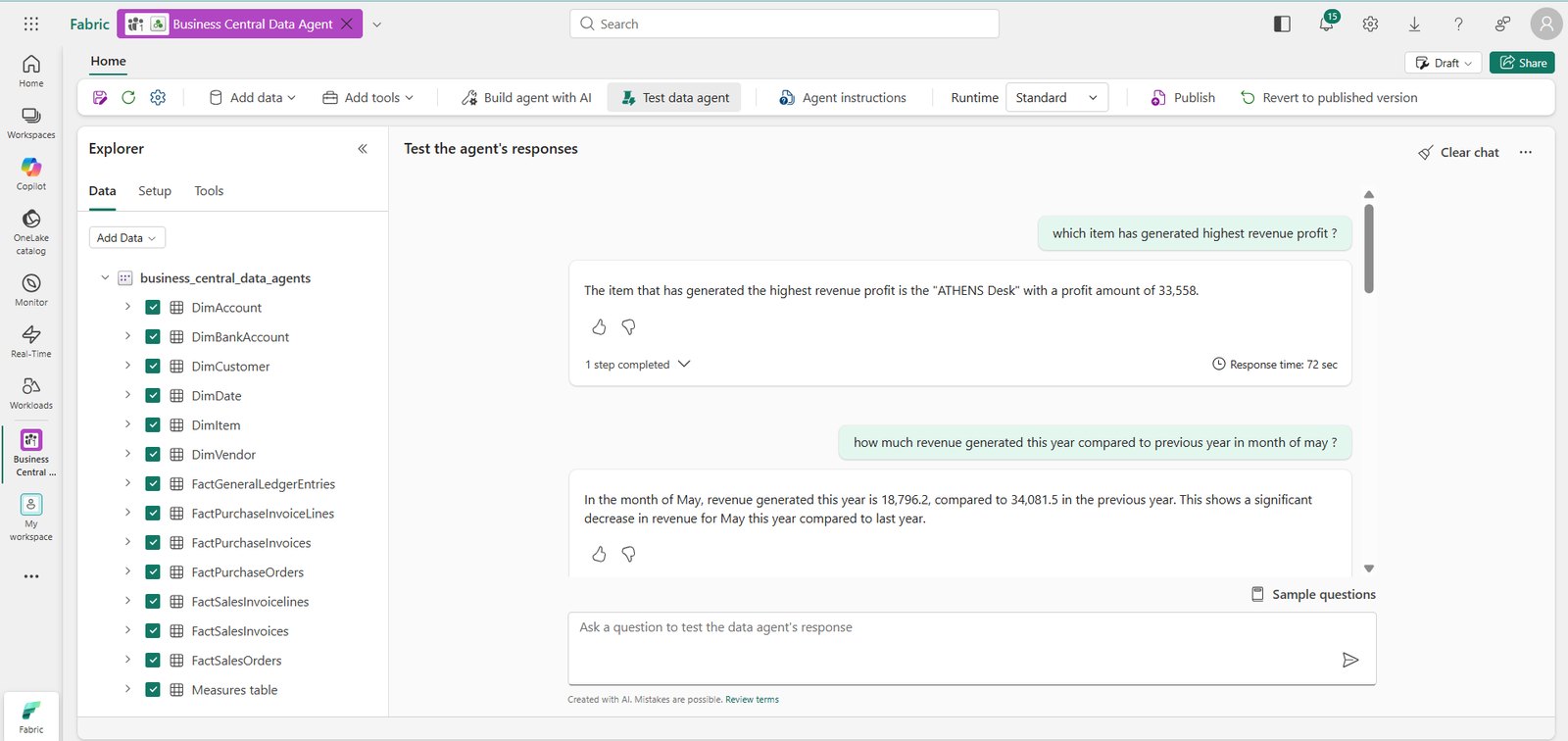Toggle the header side pane layout icon

click(1282, 24)
